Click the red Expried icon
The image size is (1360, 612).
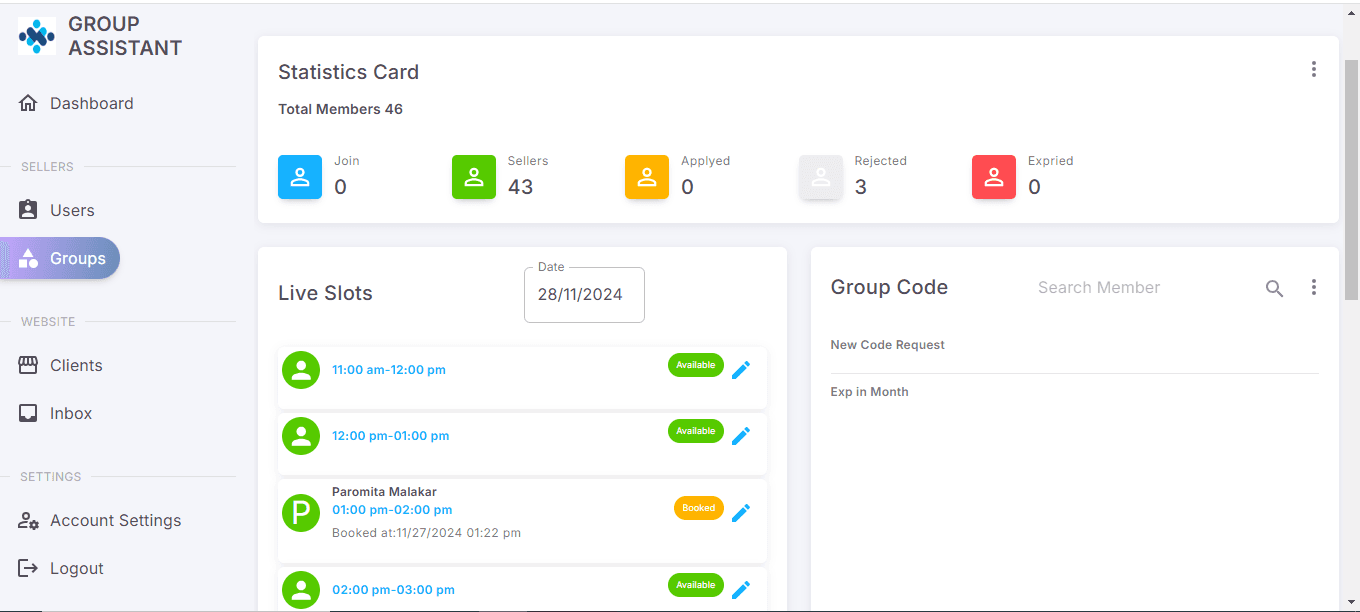click(994, 177)
